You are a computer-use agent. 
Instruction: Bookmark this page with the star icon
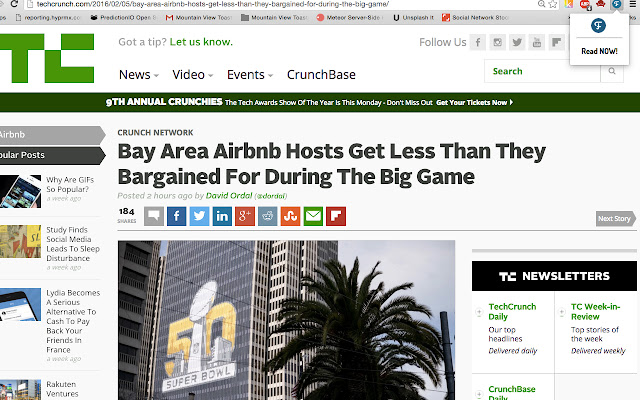[553, 4]
